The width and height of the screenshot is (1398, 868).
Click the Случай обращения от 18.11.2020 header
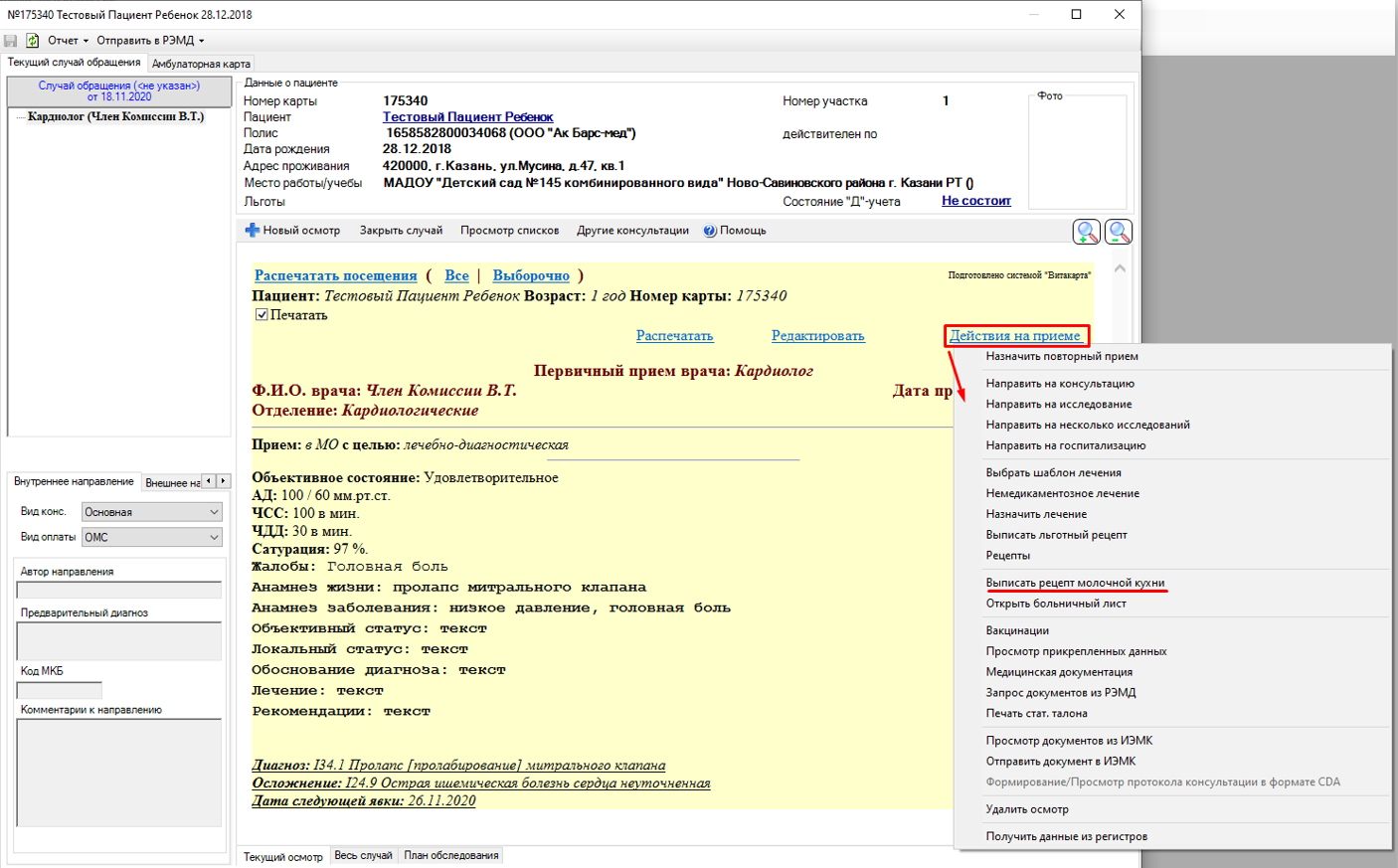pyautogui.click(x=119, y=91)
